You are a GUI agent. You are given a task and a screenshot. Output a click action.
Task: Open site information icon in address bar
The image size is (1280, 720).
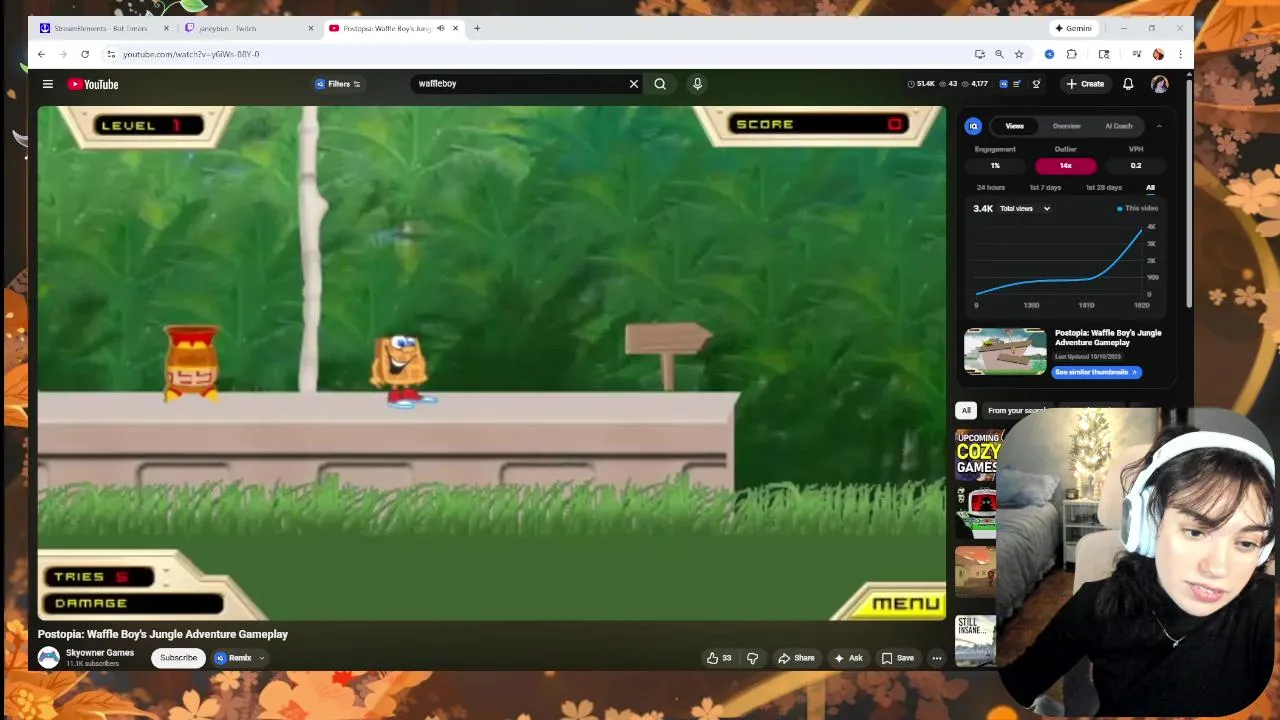(111, 54)
